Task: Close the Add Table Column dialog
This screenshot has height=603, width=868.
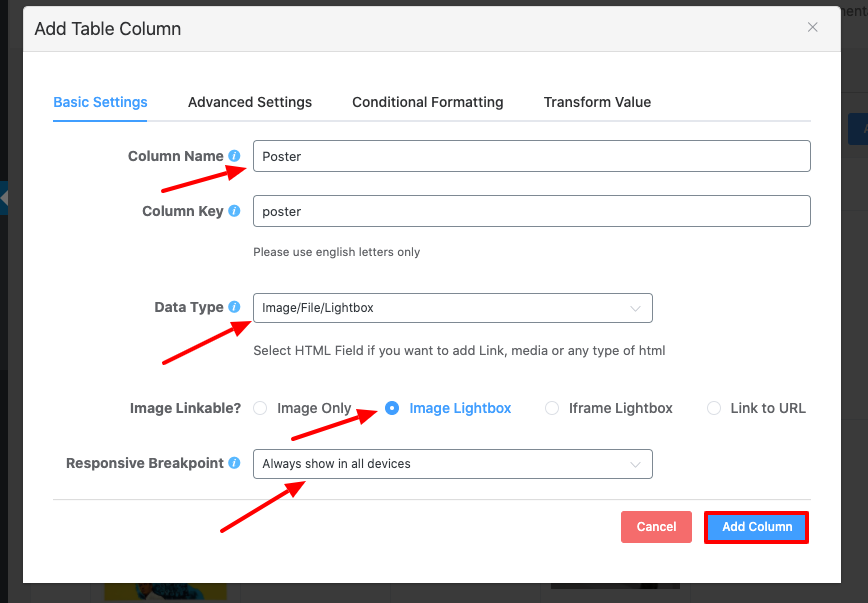Action: (x=813, y=28)
